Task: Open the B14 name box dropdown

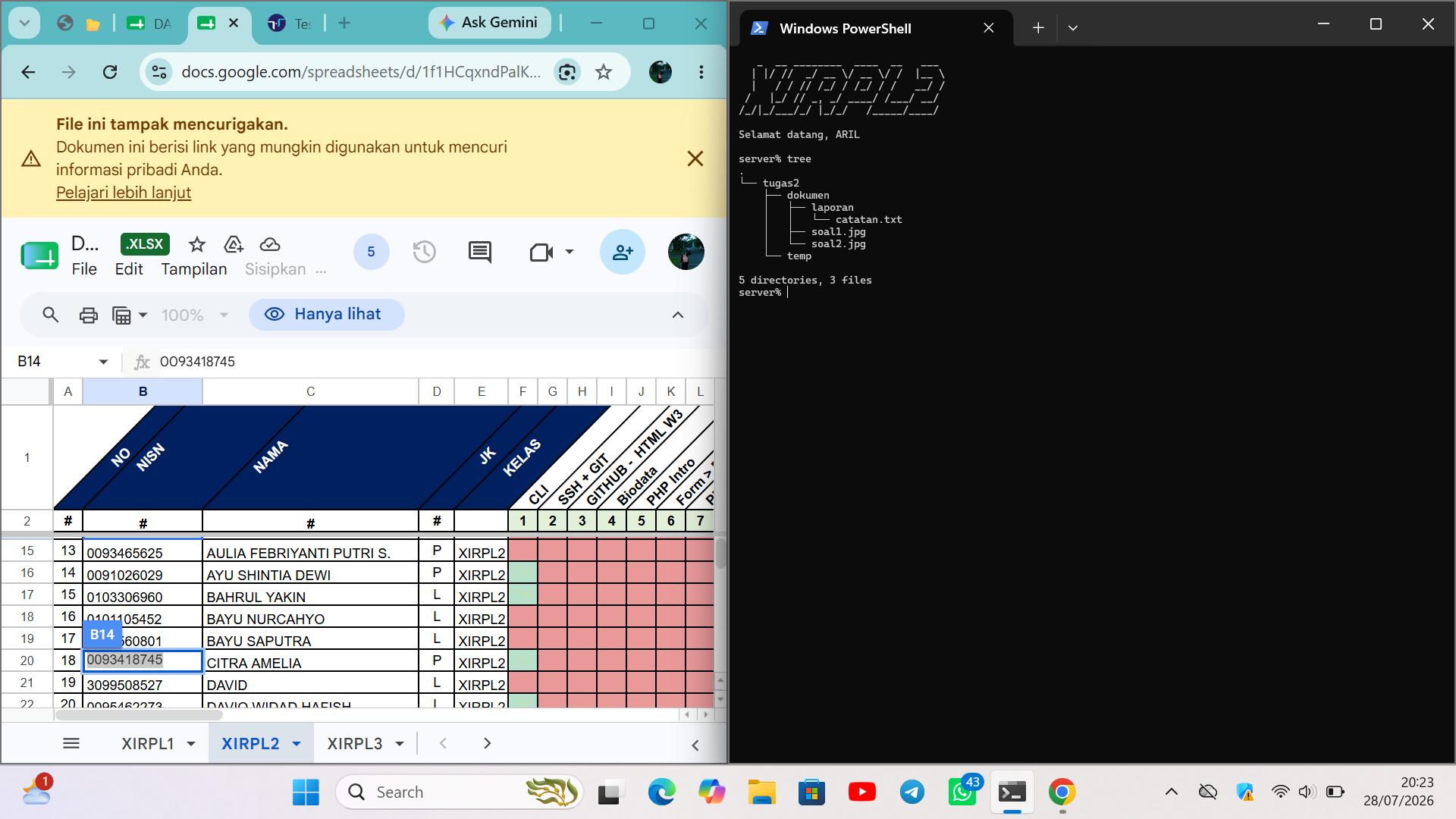Action: click(x=104, y=362)
